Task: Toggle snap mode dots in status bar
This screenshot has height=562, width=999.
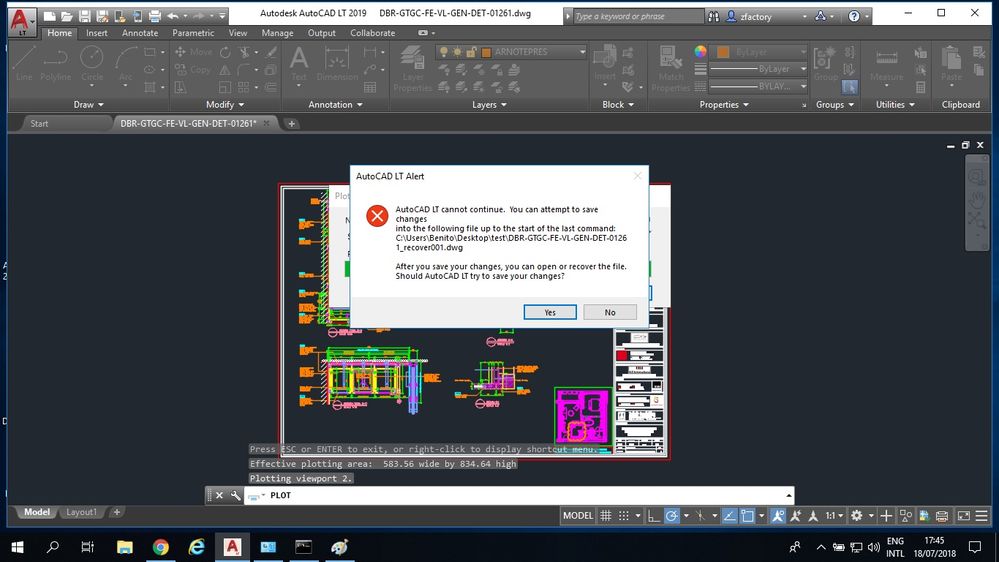Action: [624, 515]
